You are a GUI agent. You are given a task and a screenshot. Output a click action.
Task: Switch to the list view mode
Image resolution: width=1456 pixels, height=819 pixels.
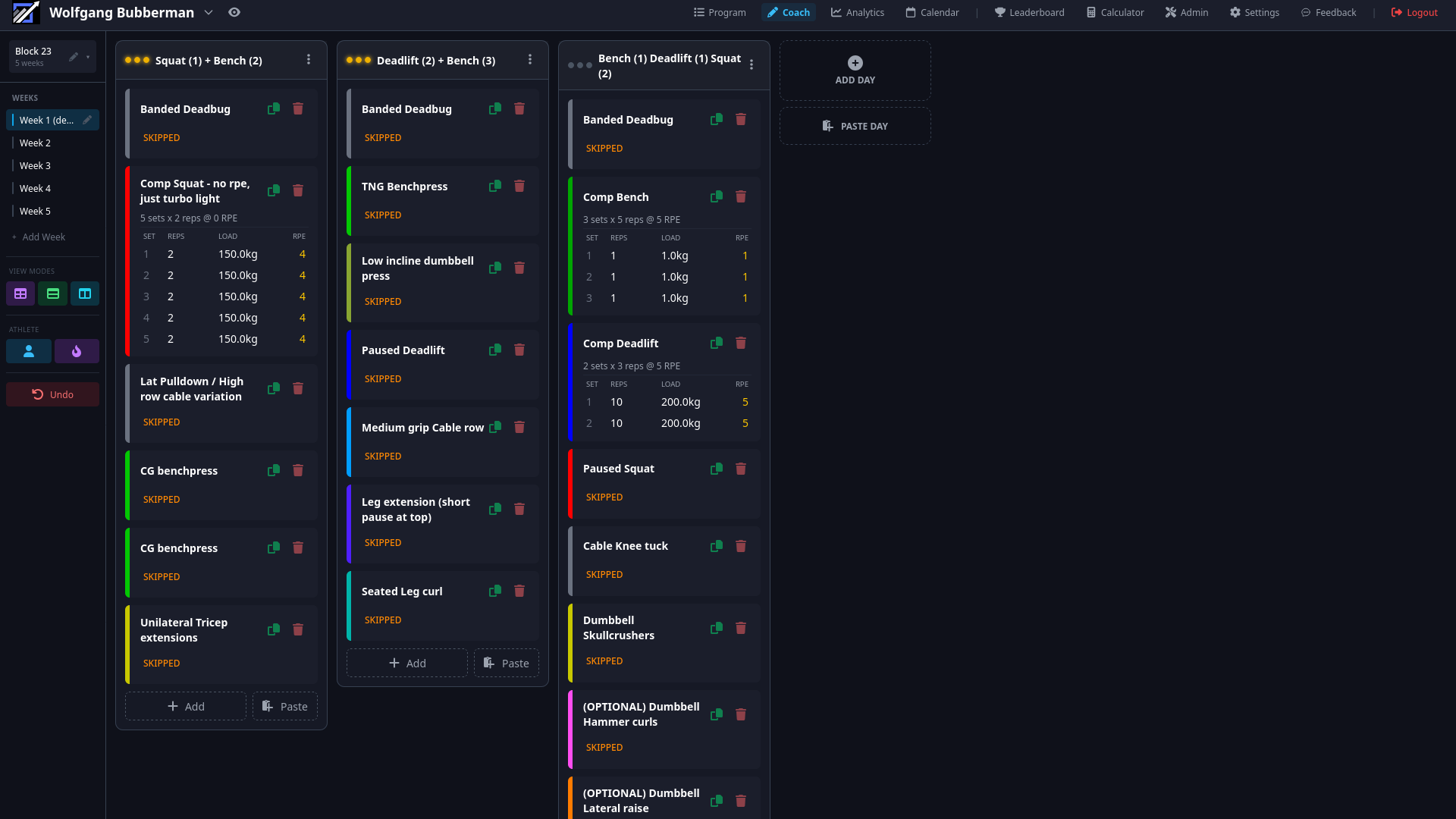[52, 293]
